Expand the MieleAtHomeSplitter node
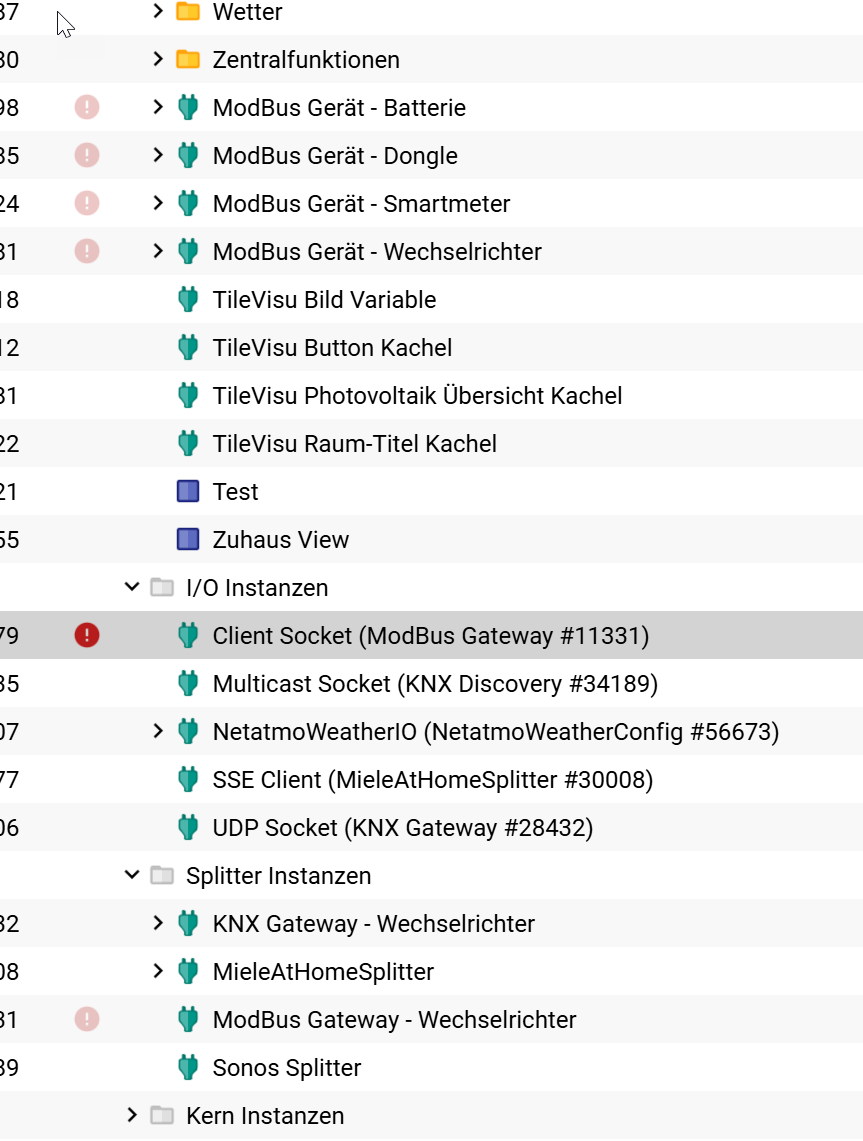This screenshot has height=1141, width=863. pos(158,971)
